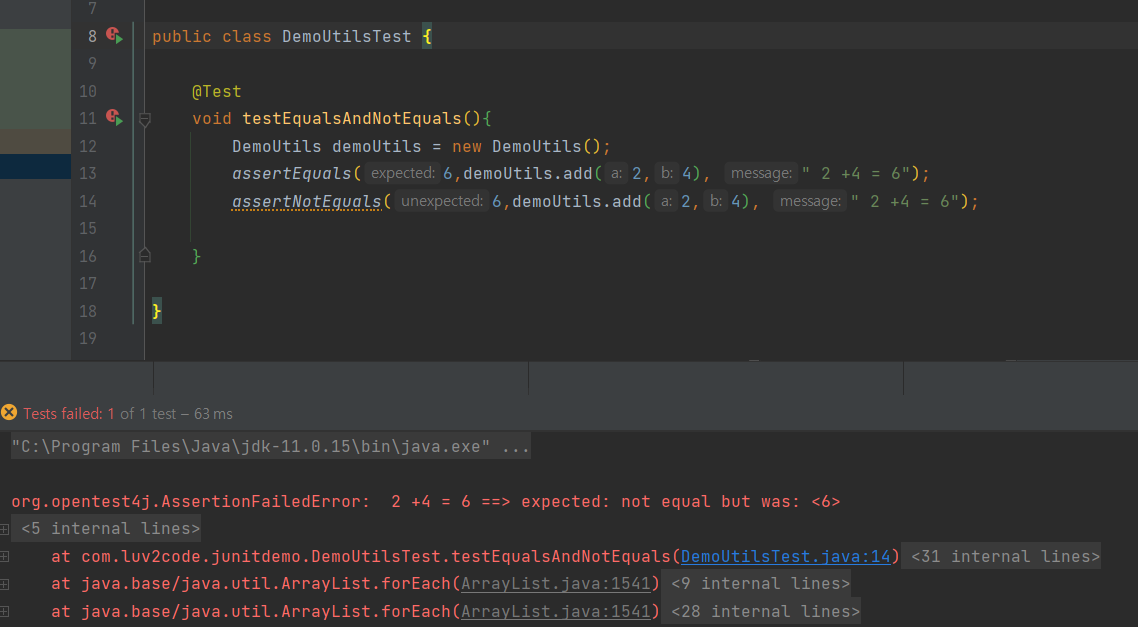
Task: Click the closing class brace on line 18
Action: [x=157, y=311]
